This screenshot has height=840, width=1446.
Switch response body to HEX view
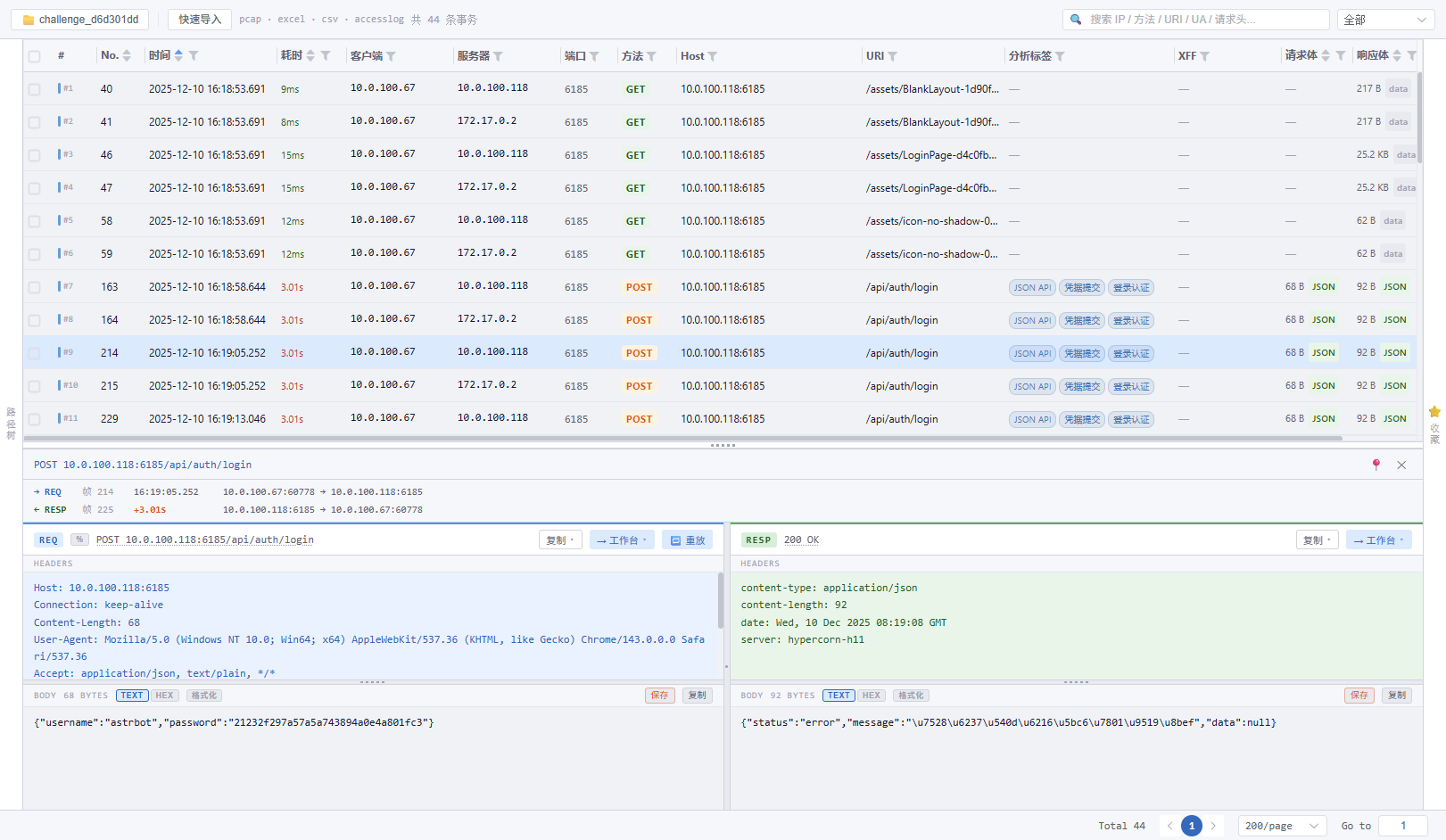tap(872, 696)
